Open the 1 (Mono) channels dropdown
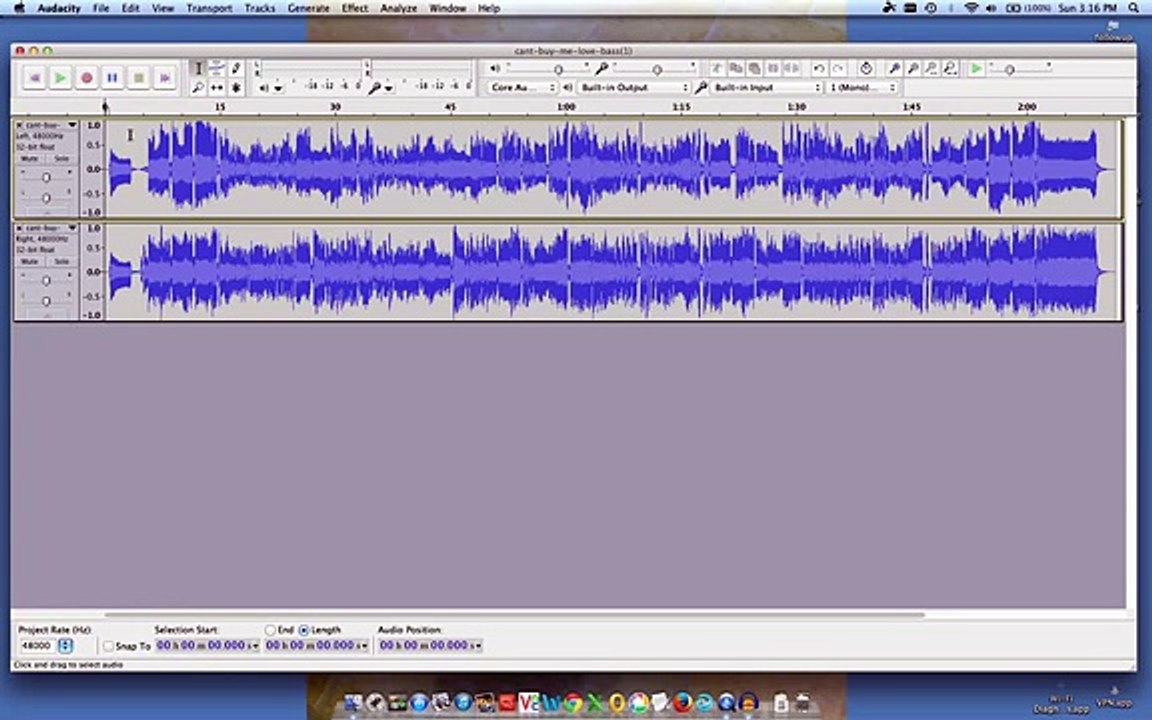 (863, 87)
